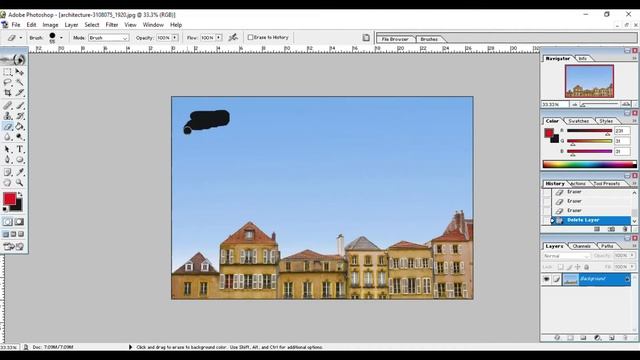Screen dimensions: 640x360
Task: Select the Rectangular Marquee tool
Action: point(7,72)
